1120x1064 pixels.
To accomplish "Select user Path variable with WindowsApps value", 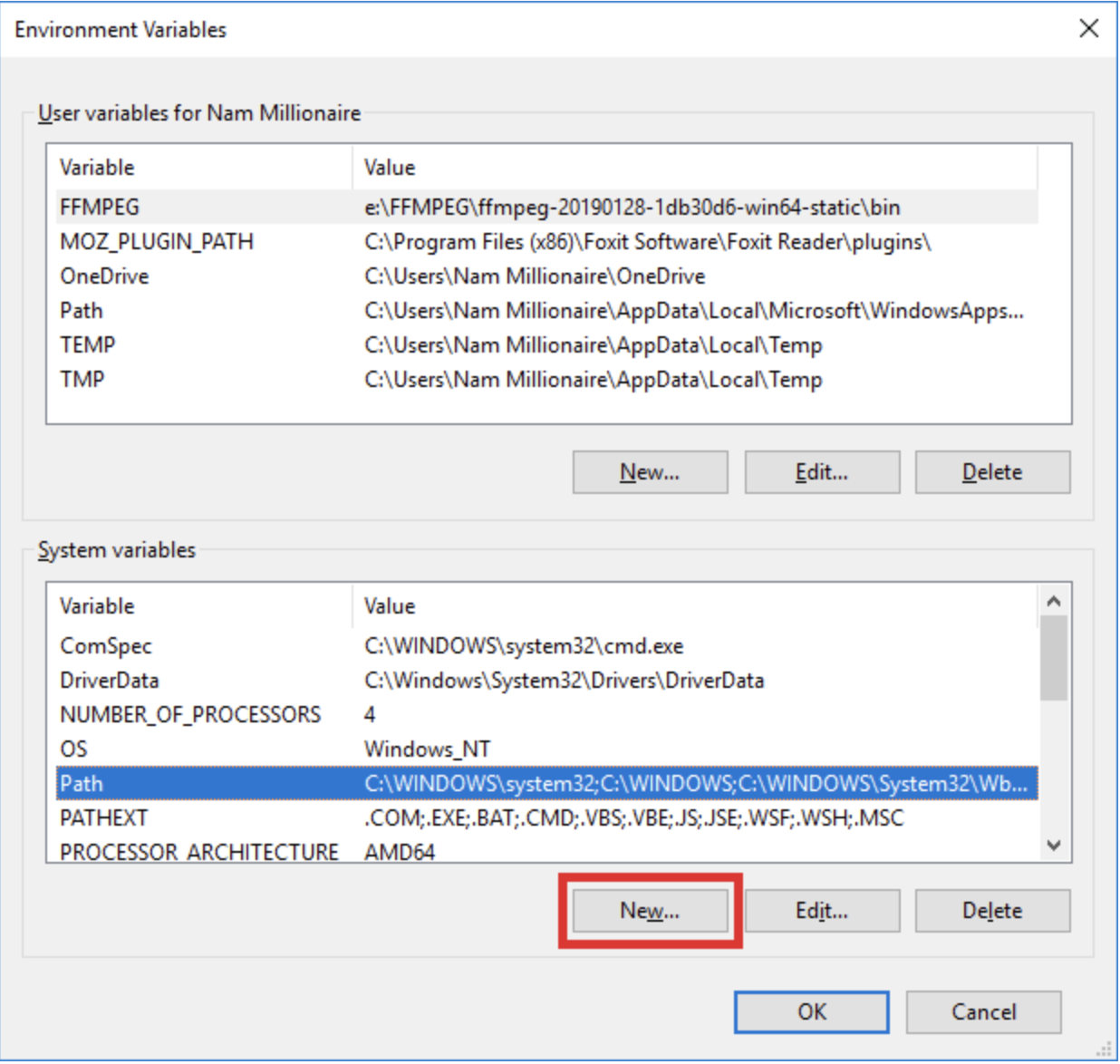I will (547, 310).
